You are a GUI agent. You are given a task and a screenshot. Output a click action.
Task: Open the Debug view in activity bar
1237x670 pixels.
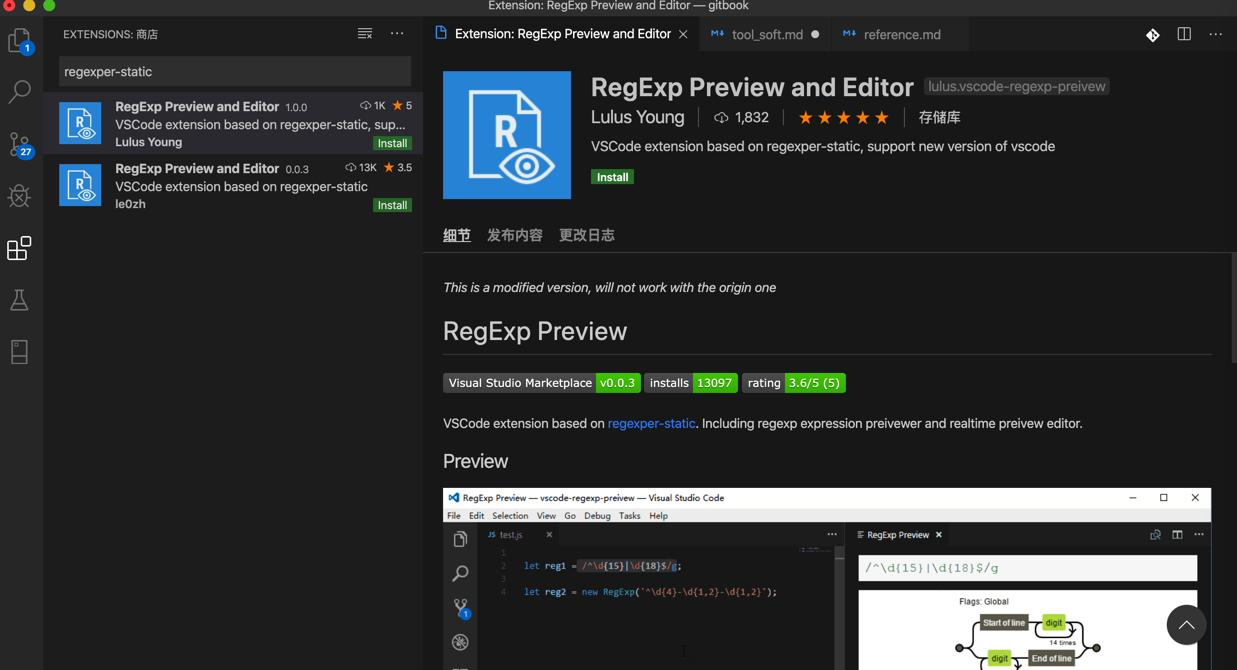pyautogui.click(x=20, y=196)
